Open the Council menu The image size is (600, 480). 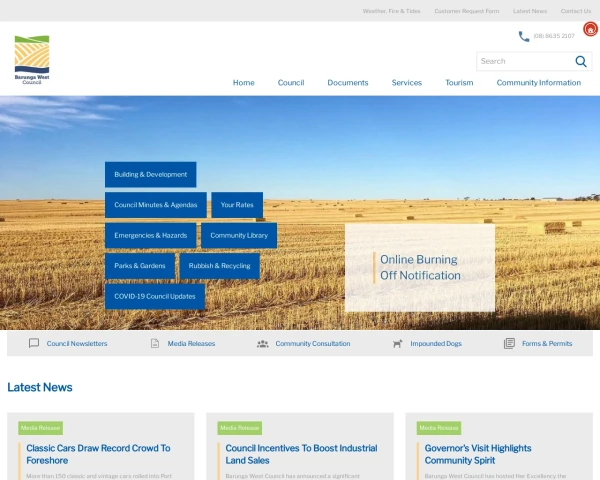tap(291, 83)
